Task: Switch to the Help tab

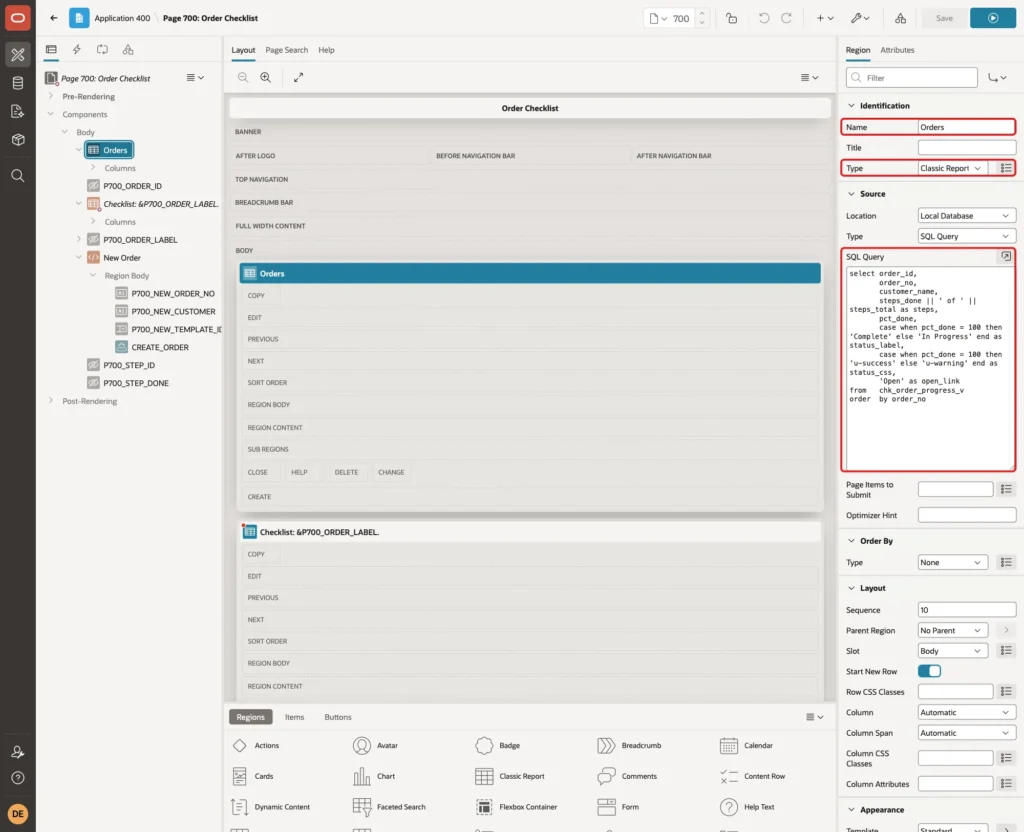Action: click(326, 50)
